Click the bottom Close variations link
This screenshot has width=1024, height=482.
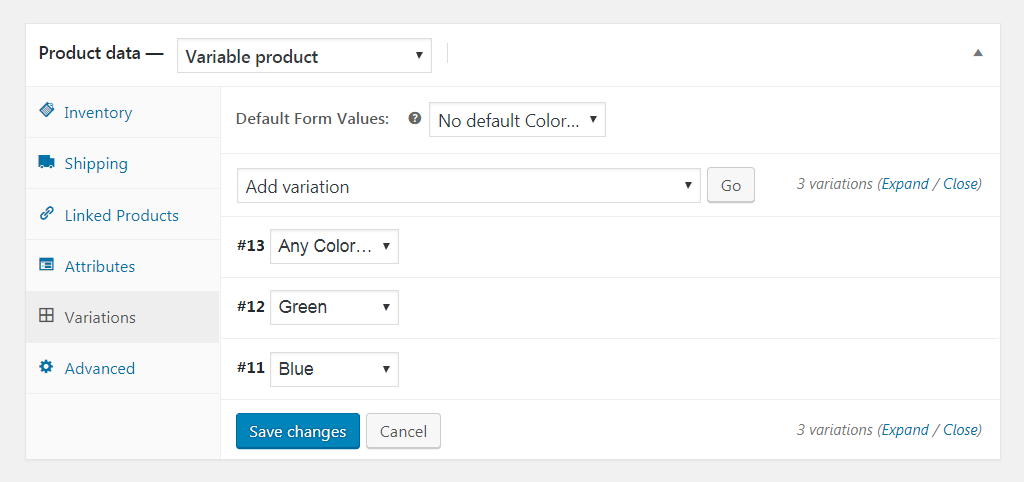pos(961,429)
